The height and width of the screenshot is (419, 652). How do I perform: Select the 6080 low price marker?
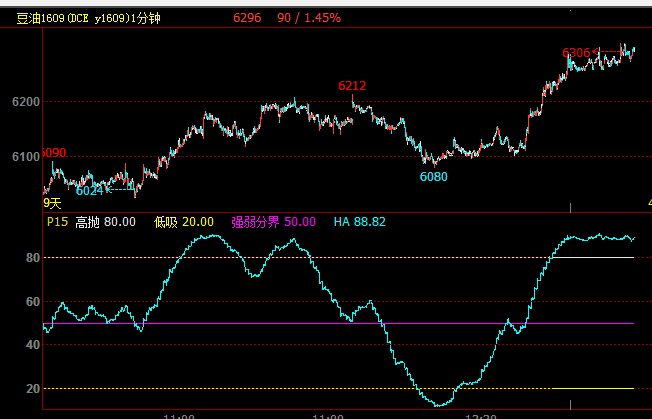pos(434,177)
